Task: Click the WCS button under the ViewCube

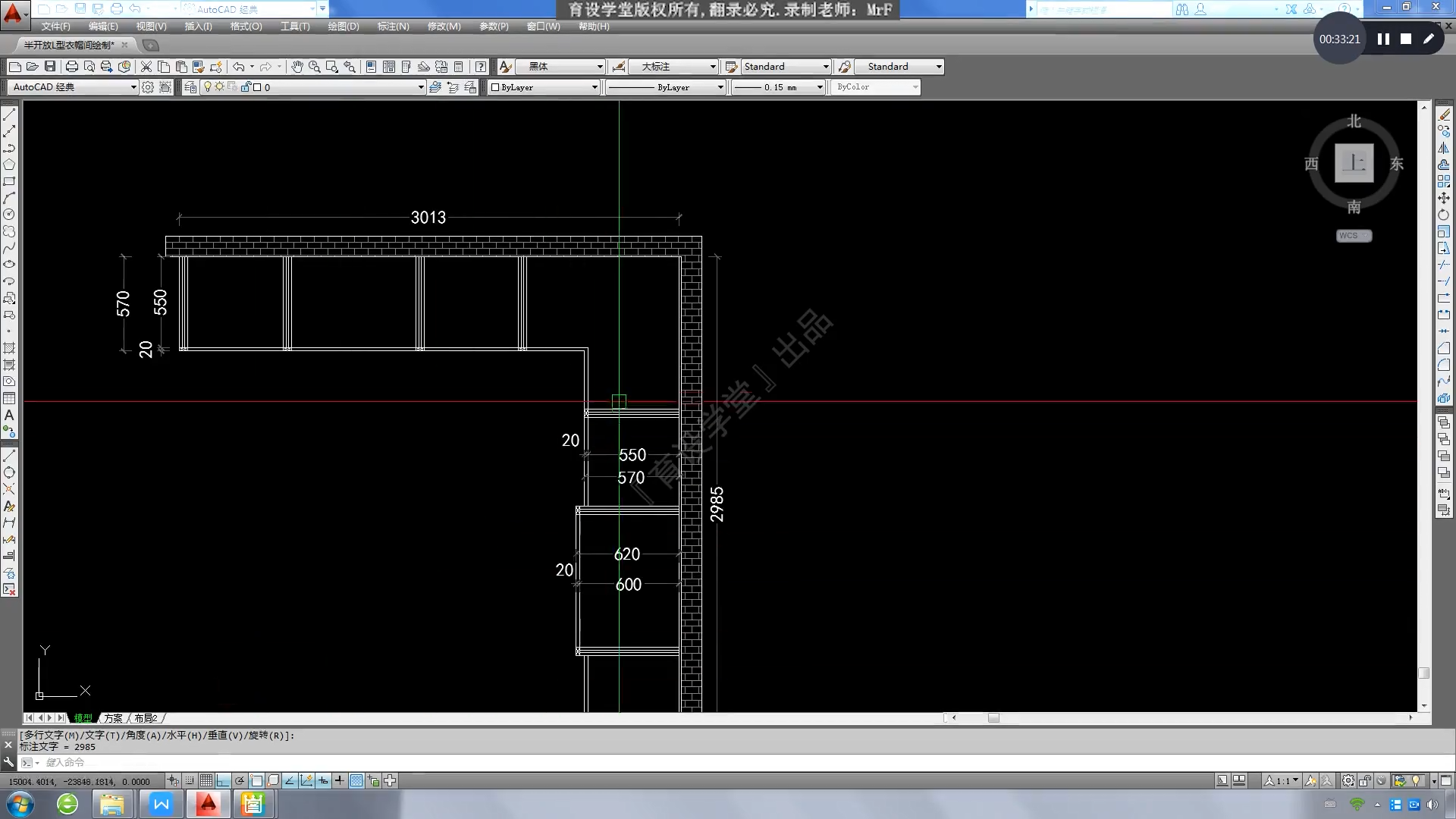Action: pyautogui.click(x=1354, y=236)
